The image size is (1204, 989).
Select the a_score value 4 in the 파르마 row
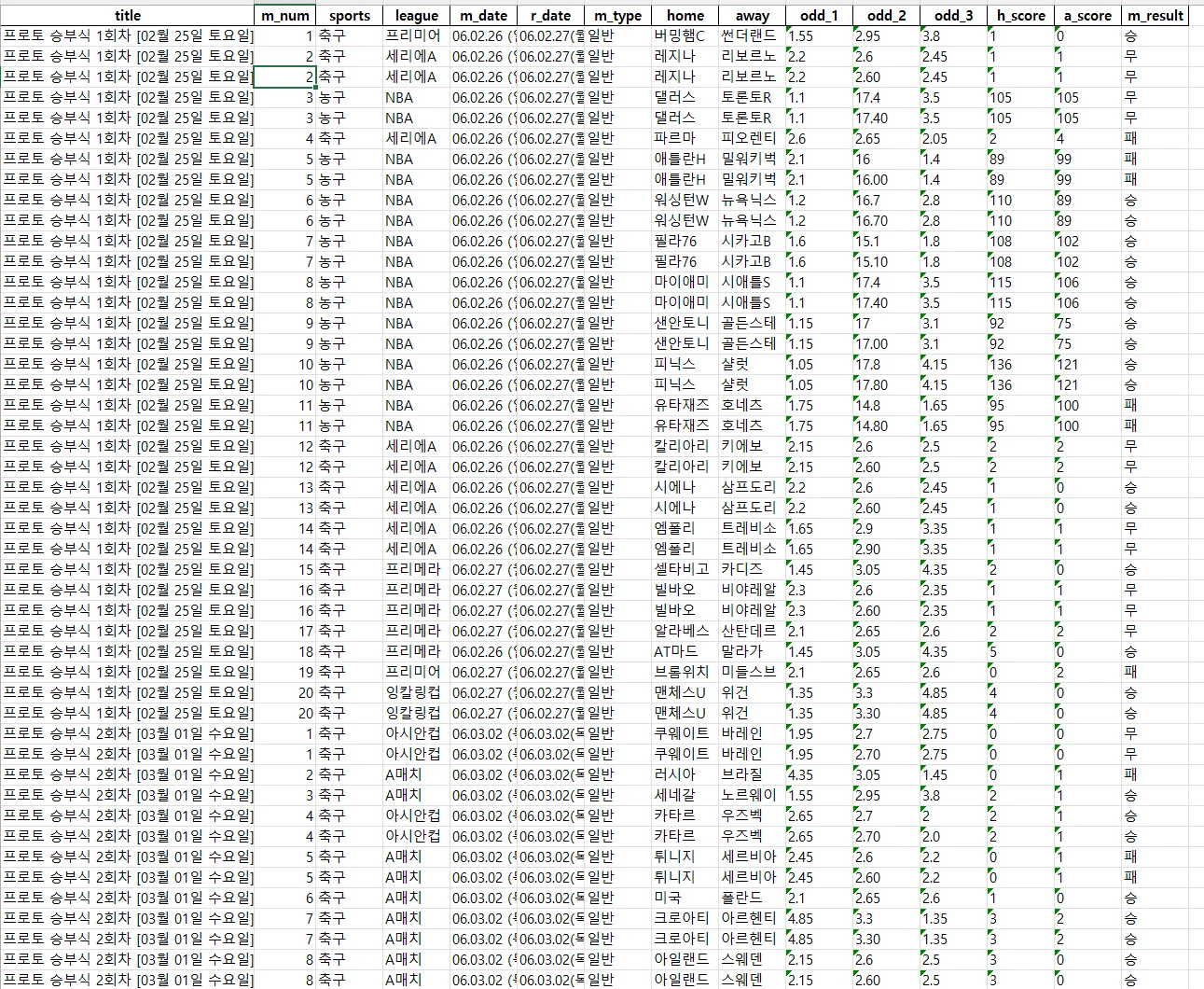click(1087, 138)
